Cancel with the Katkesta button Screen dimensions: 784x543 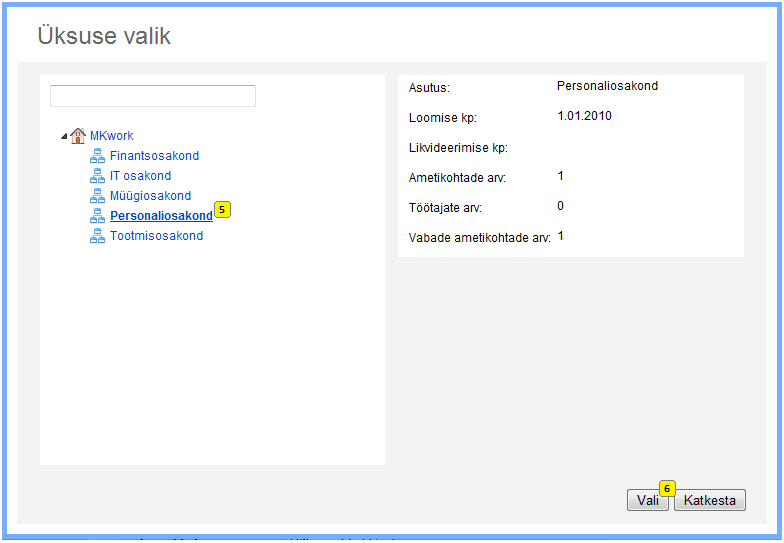click(x=709, y=501)
